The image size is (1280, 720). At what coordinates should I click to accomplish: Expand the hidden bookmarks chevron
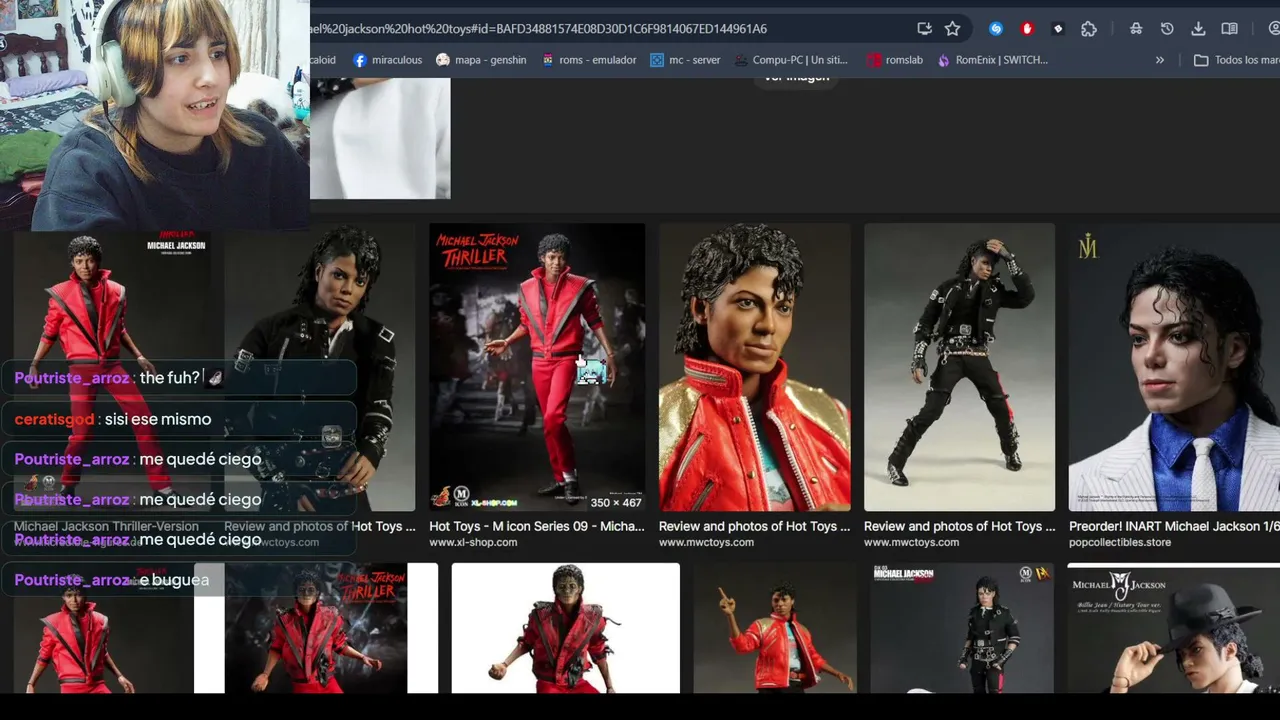1160,60
